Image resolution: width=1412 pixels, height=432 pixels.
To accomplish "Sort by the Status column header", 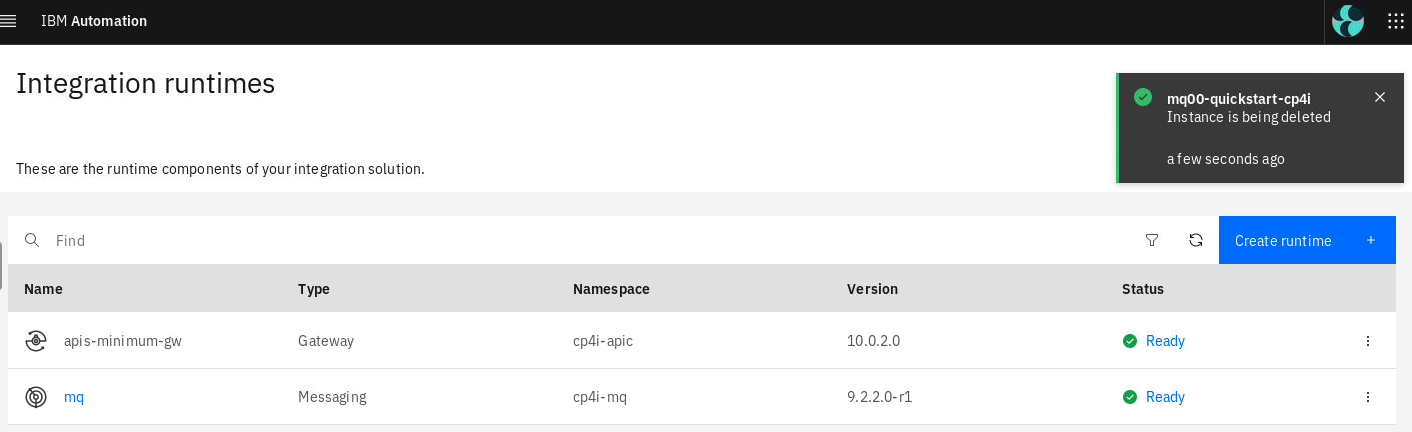I will (1143, 289).
